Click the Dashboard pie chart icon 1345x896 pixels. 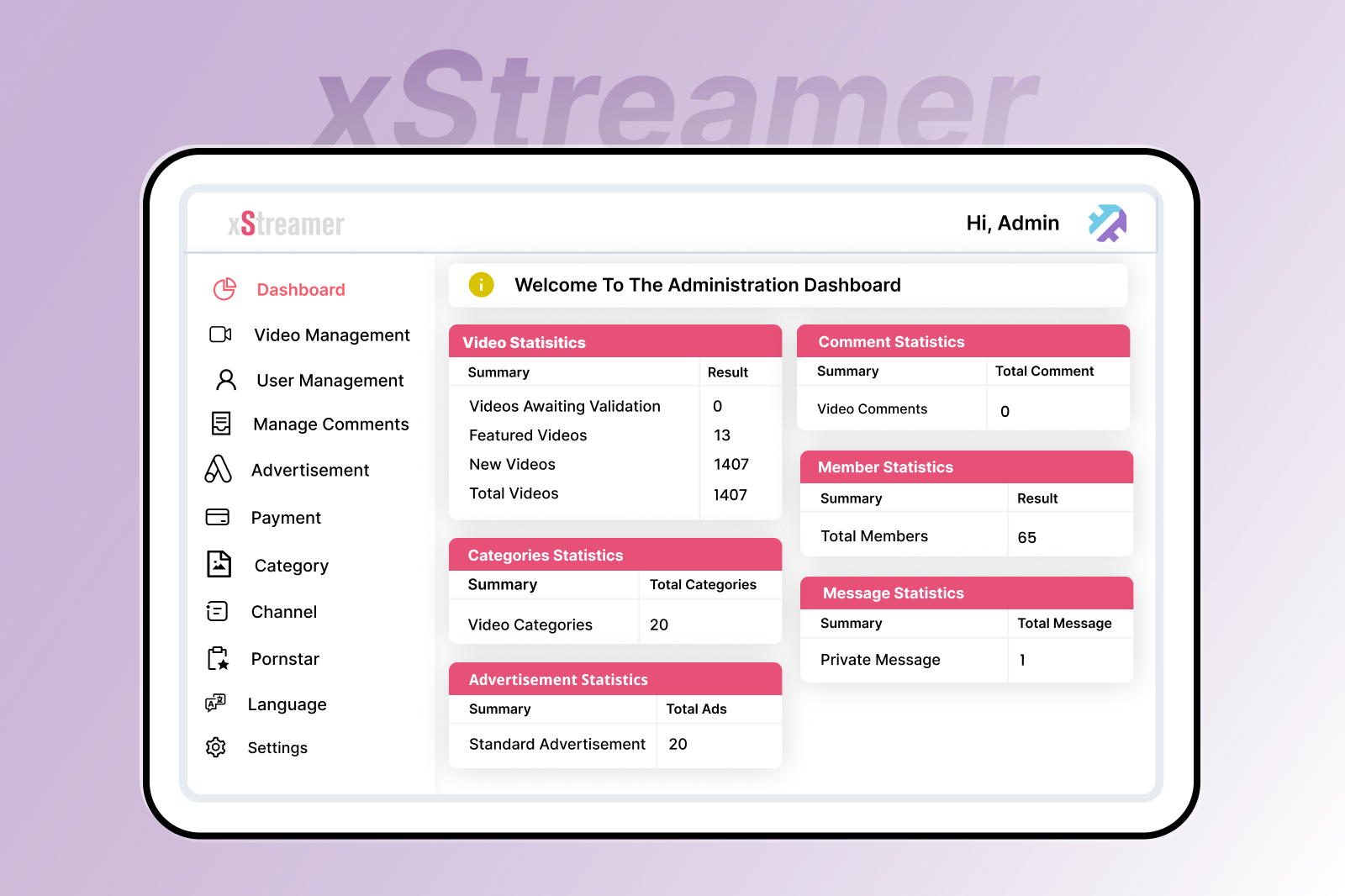(x=224, y=289)
